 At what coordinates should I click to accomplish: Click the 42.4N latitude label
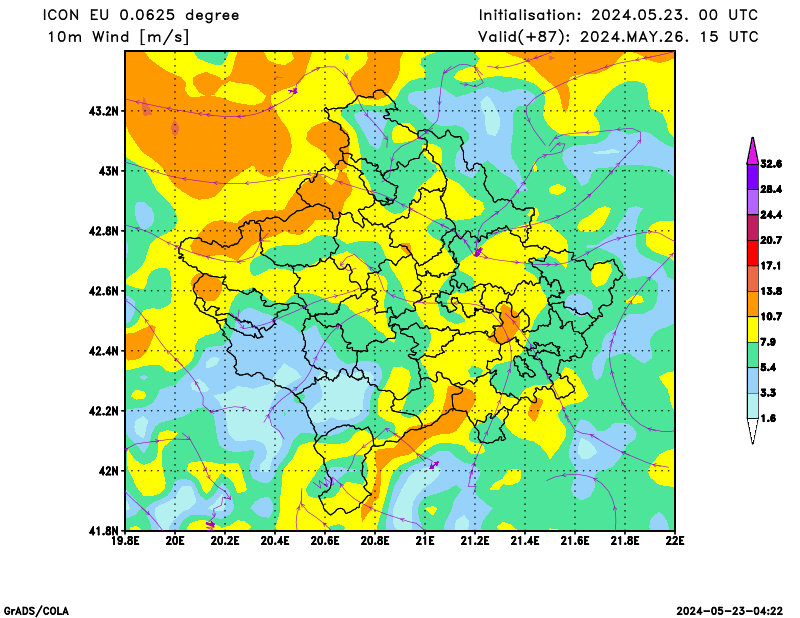pos(104,351)
